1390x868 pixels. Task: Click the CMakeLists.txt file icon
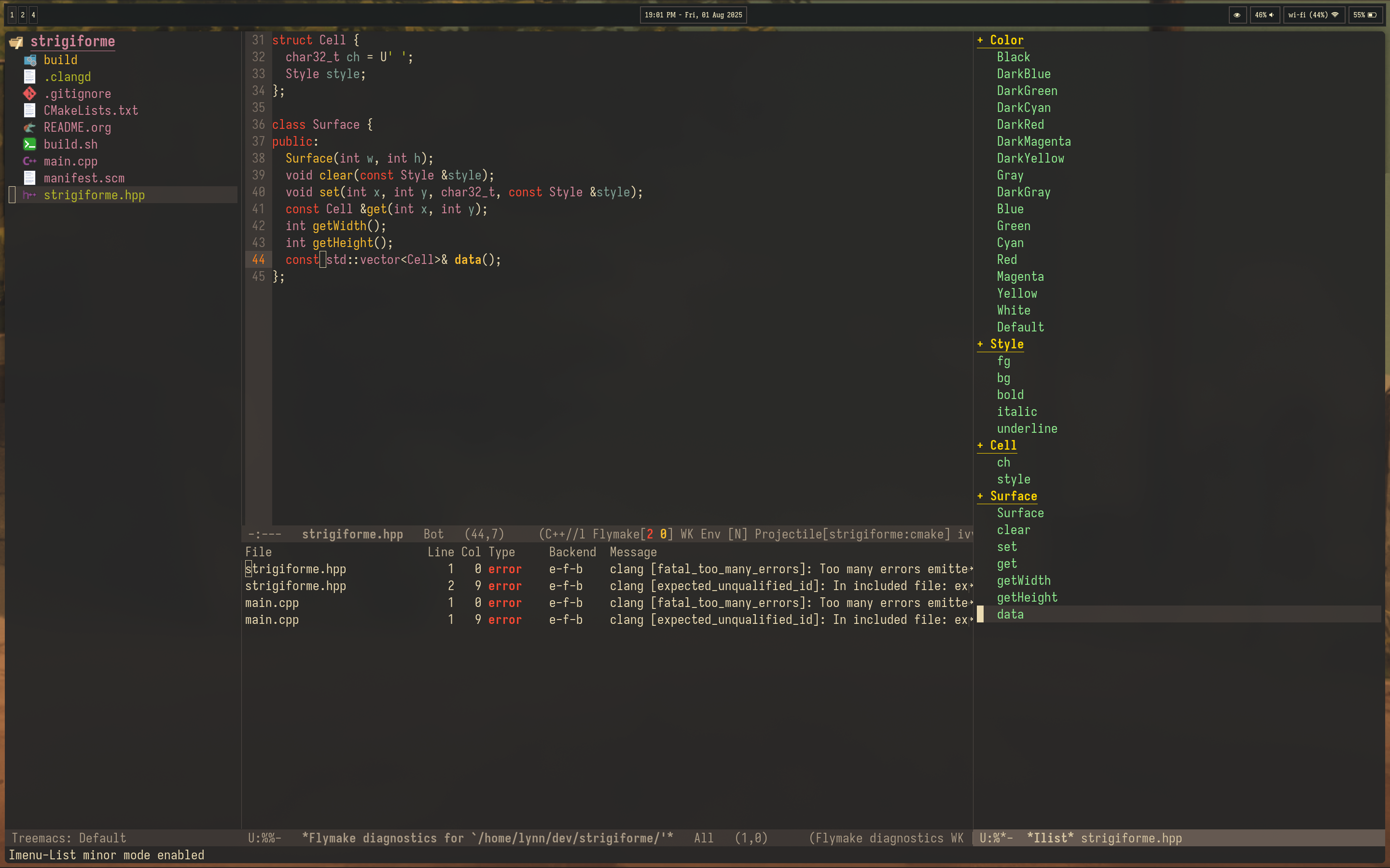tap(30, 110)
